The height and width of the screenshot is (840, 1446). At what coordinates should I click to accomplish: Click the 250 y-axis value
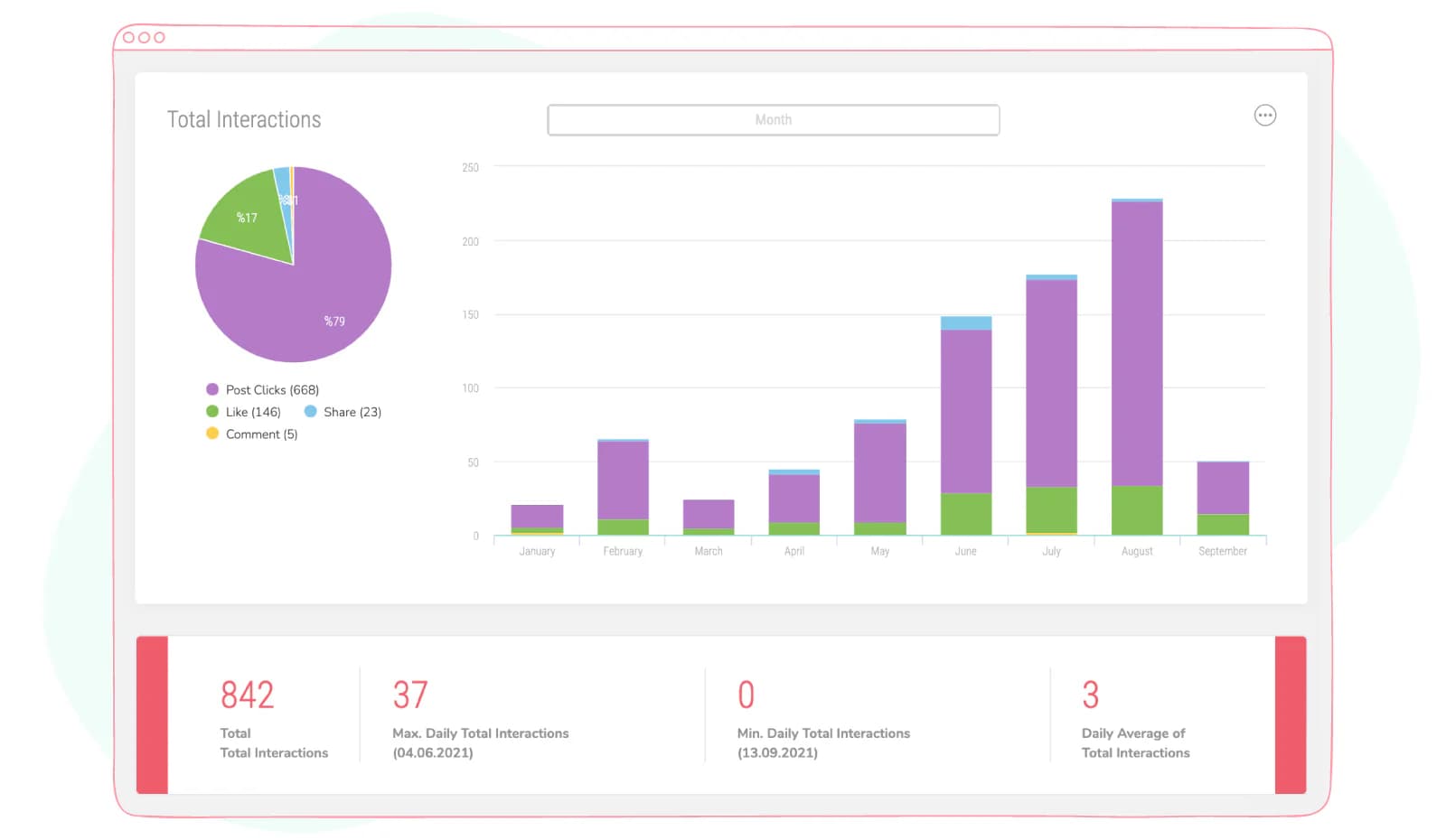(x=470, y=167)
